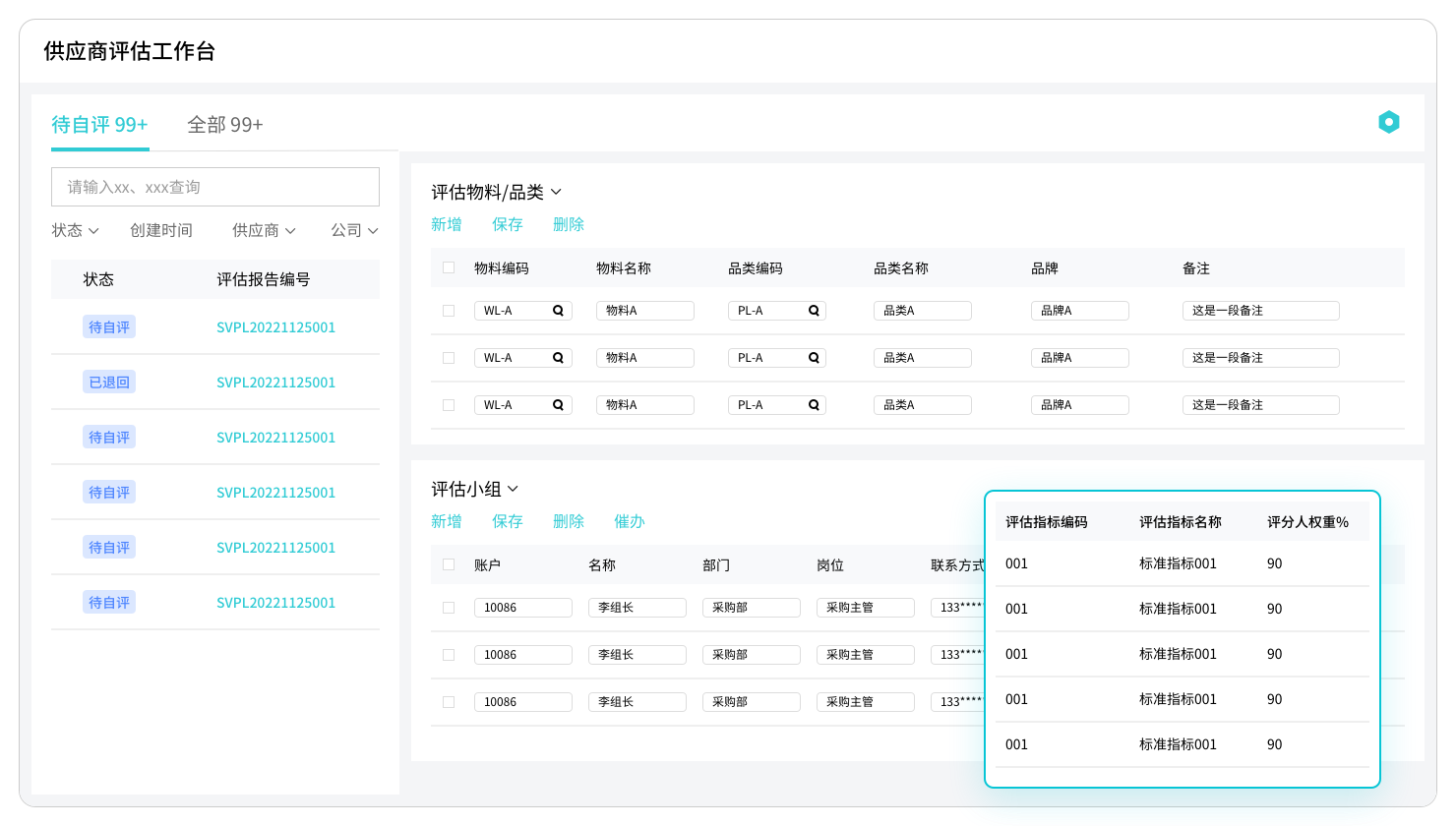This screenshot has height=826, width=1456.
Task: Click the 创建时间 filter
Action: 161,230
